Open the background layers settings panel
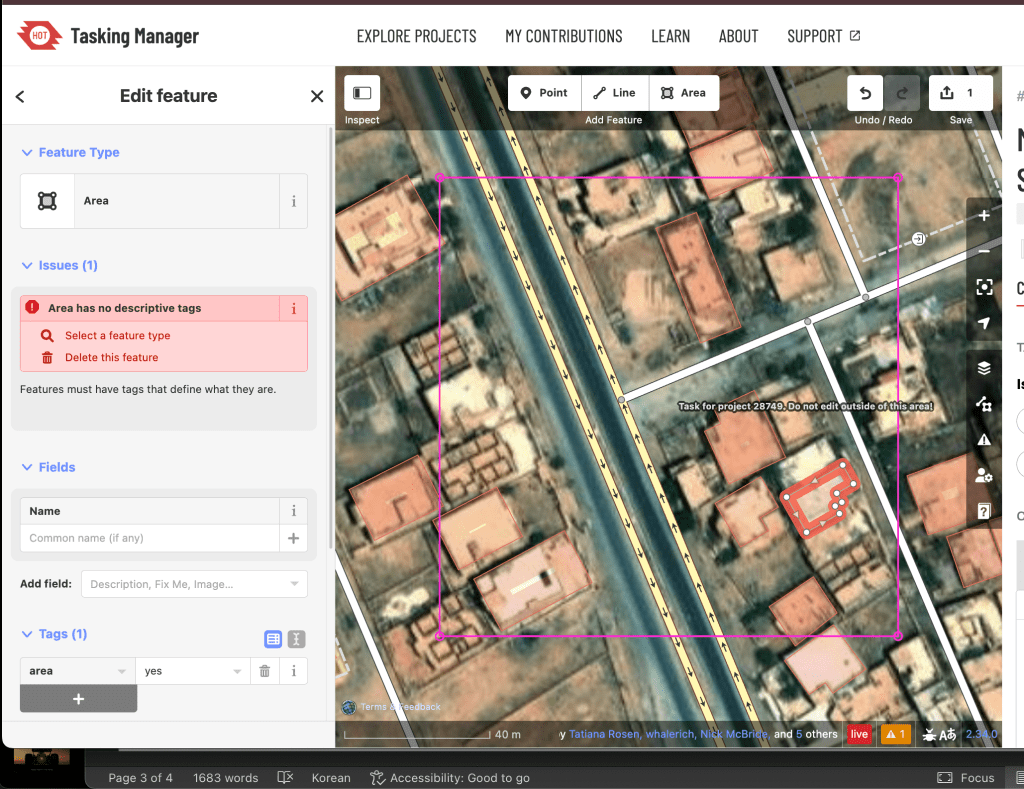Image resolution: width=1024 pixels, height=789 pixels. 984,368
